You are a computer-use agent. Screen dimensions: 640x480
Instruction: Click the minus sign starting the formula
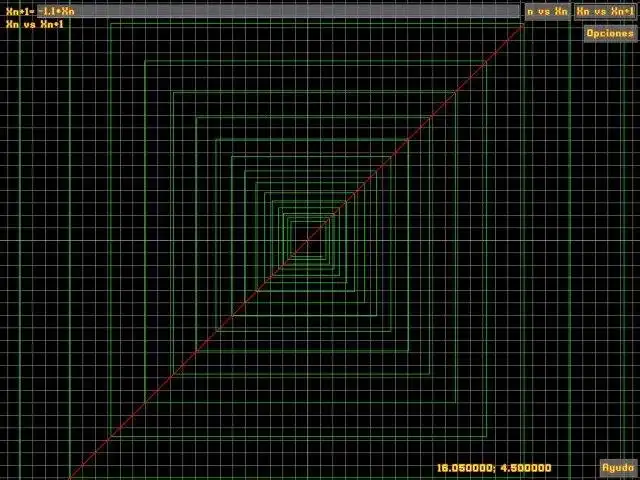pos(40,11)
